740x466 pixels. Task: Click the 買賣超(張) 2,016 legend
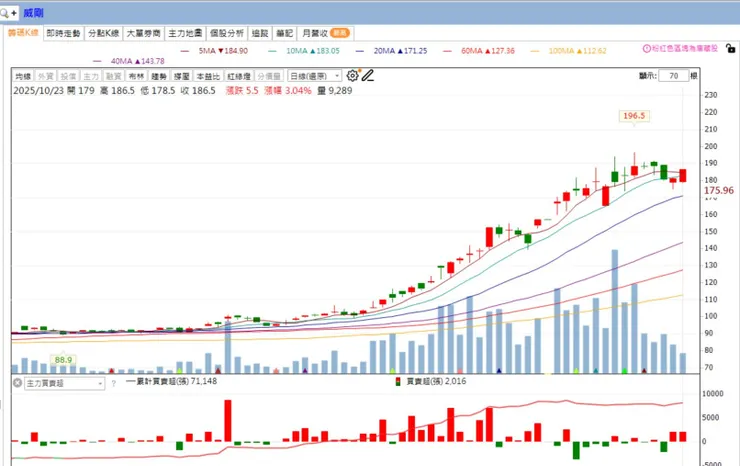(437, 381)
